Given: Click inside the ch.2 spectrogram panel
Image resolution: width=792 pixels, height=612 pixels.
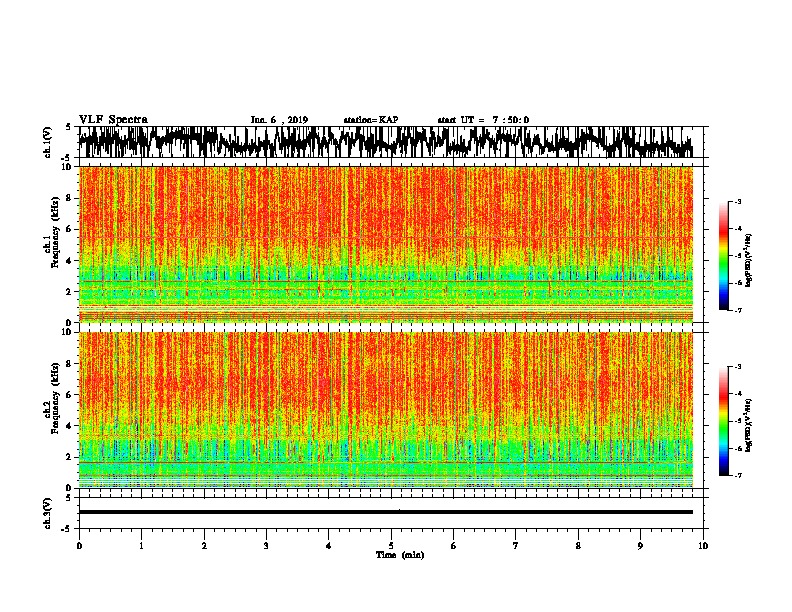Looking at the screenshot, I should 385,410.
